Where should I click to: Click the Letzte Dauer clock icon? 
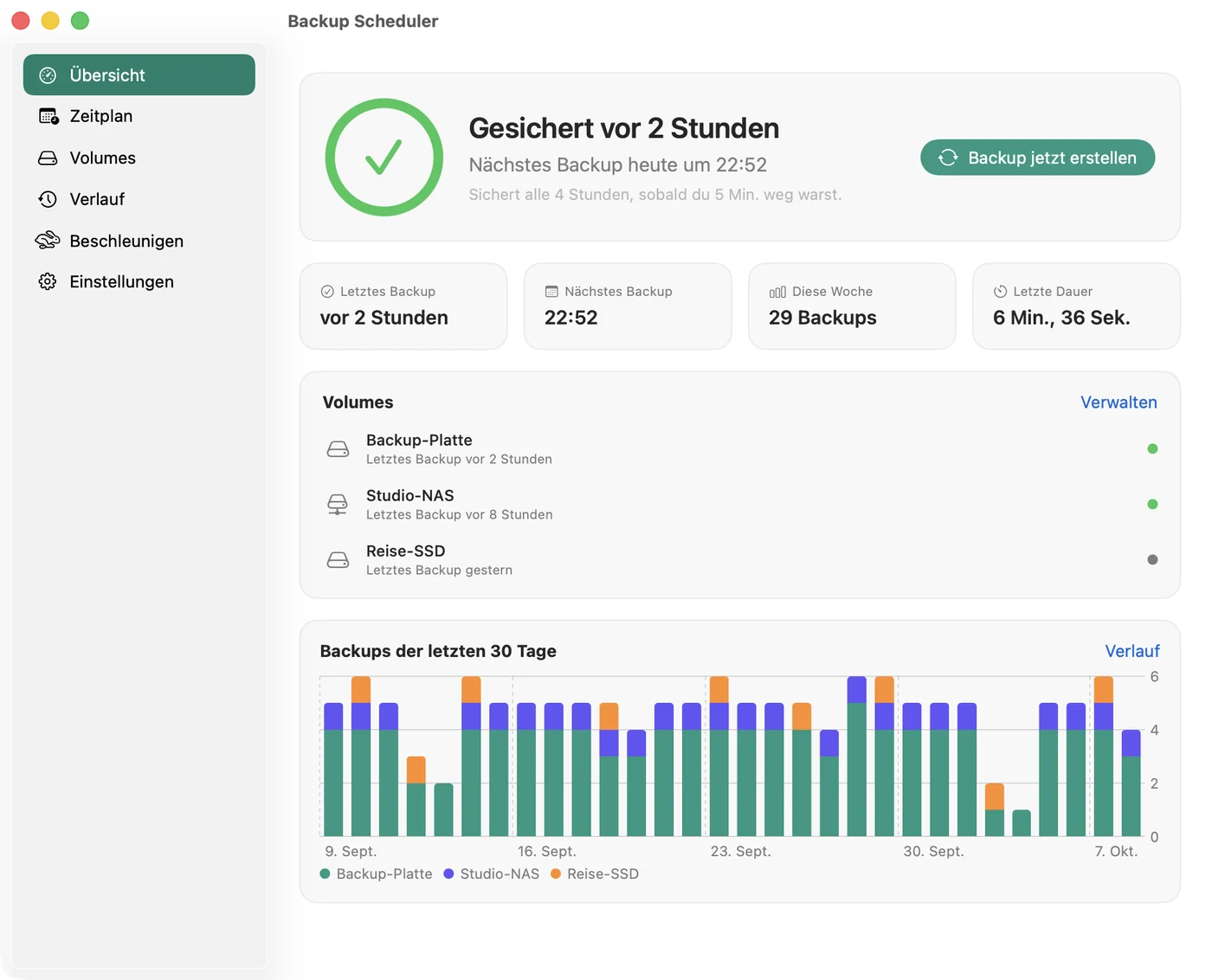pos(1000,292)
